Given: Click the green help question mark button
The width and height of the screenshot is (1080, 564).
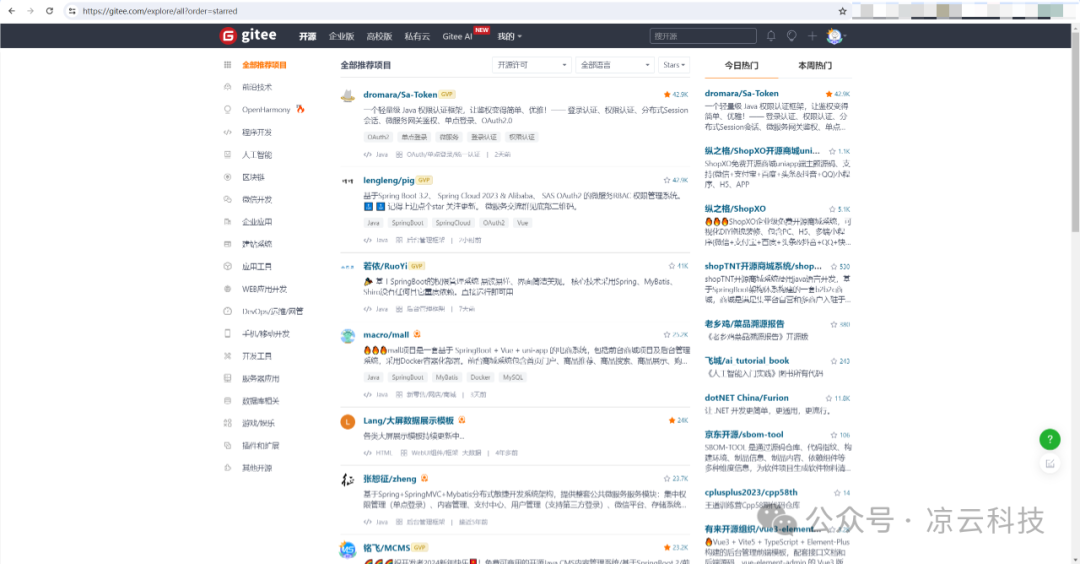Looking at the screenshot, I should tap(1050, 439).
